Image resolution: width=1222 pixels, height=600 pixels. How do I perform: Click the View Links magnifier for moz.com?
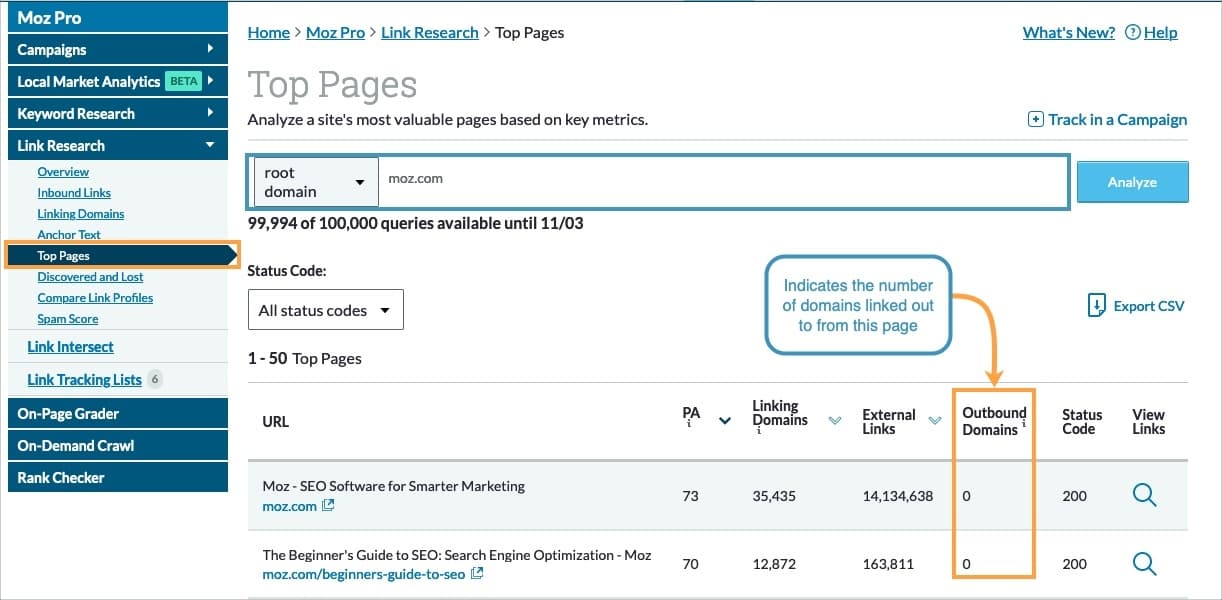coord(1145,495)
